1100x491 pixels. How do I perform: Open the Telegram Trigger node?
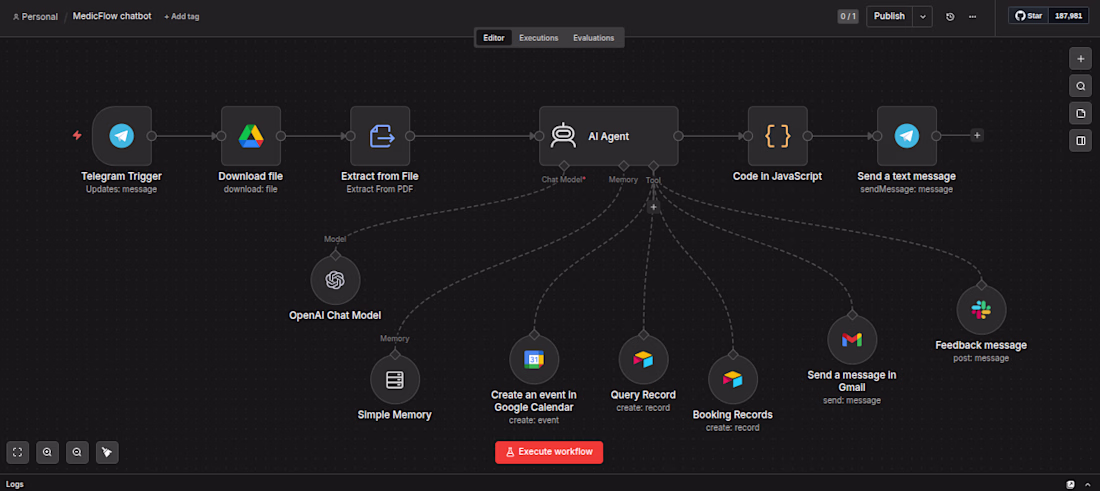coord(122,136)
